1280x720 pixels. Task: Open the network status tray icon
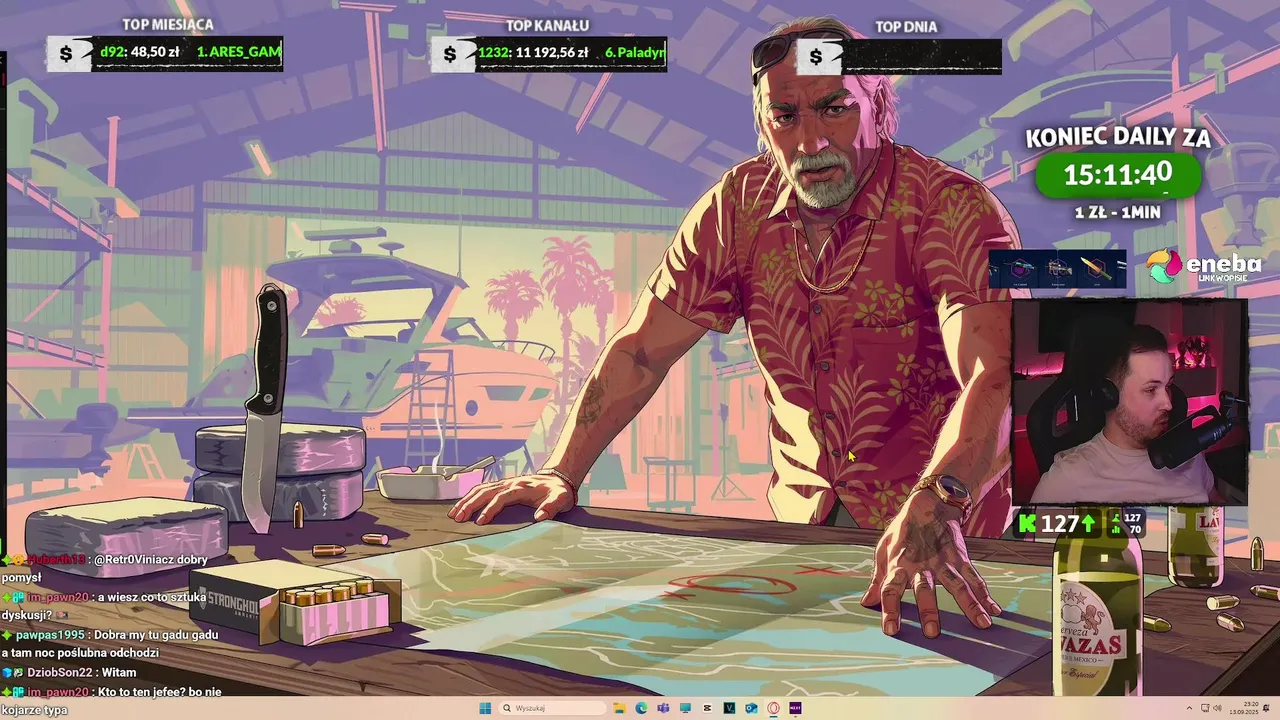(1205, 708)
